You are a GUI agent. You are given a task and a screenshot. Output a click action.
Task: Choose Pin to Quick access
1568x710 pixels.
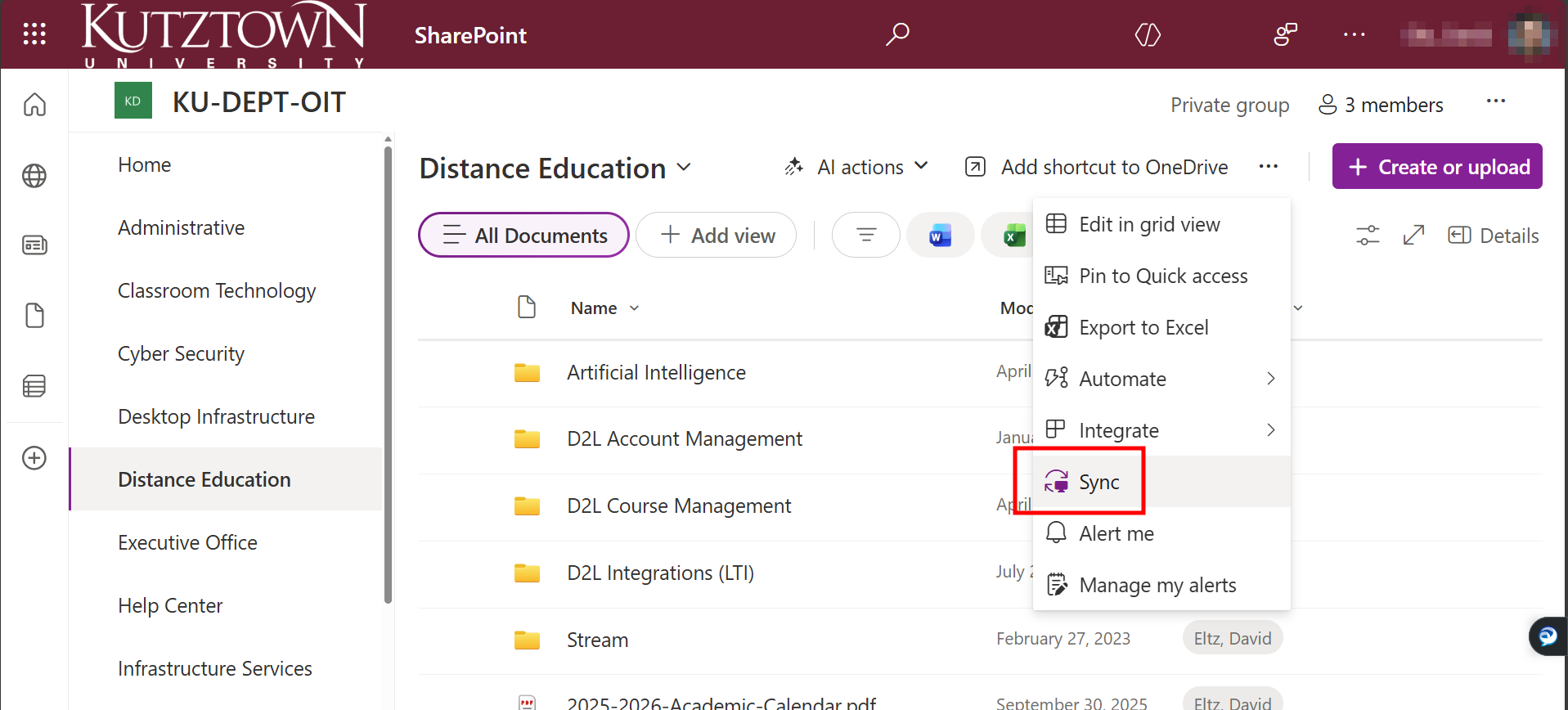pyautogui.click(x=1161, y=276)
